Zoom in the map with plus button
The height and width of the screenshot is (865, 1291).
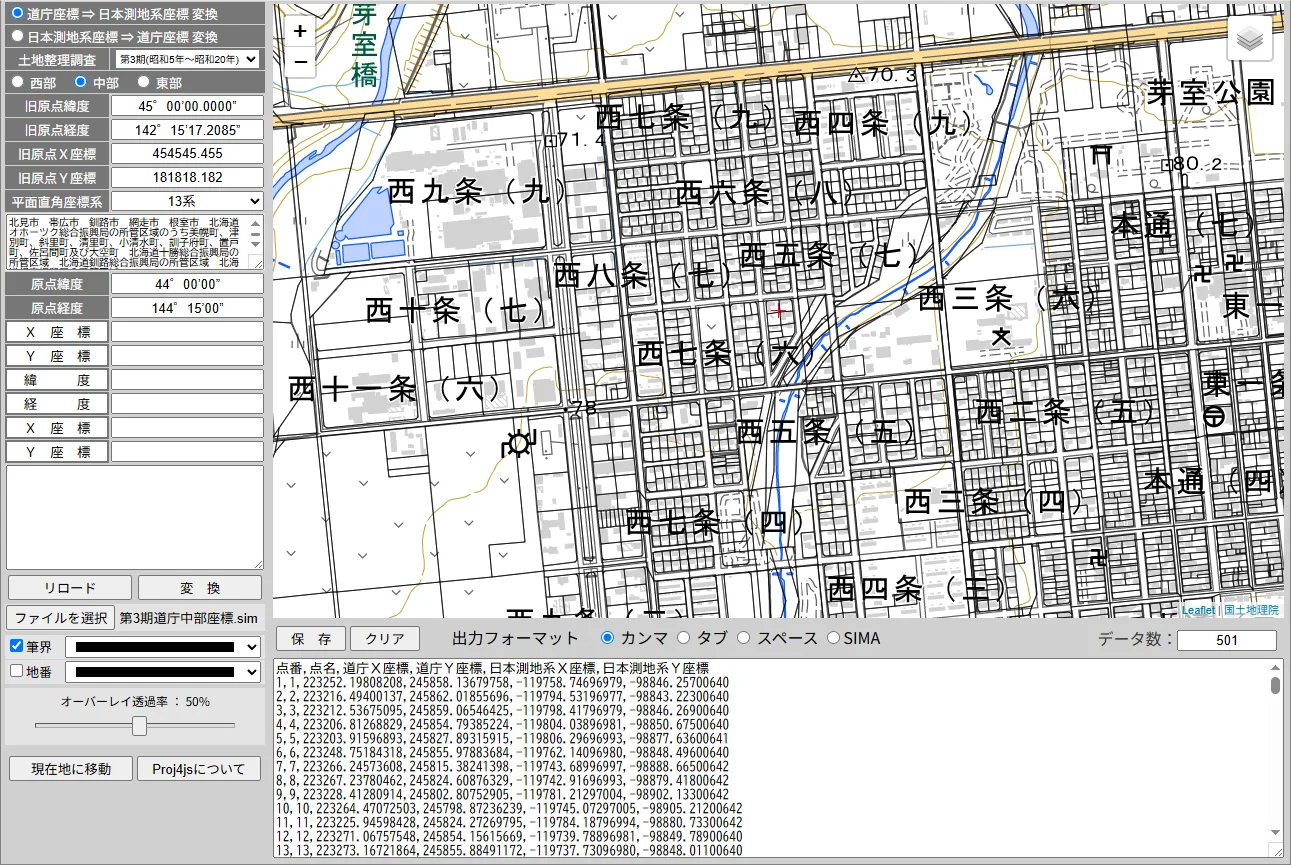(x=300, y=31)
